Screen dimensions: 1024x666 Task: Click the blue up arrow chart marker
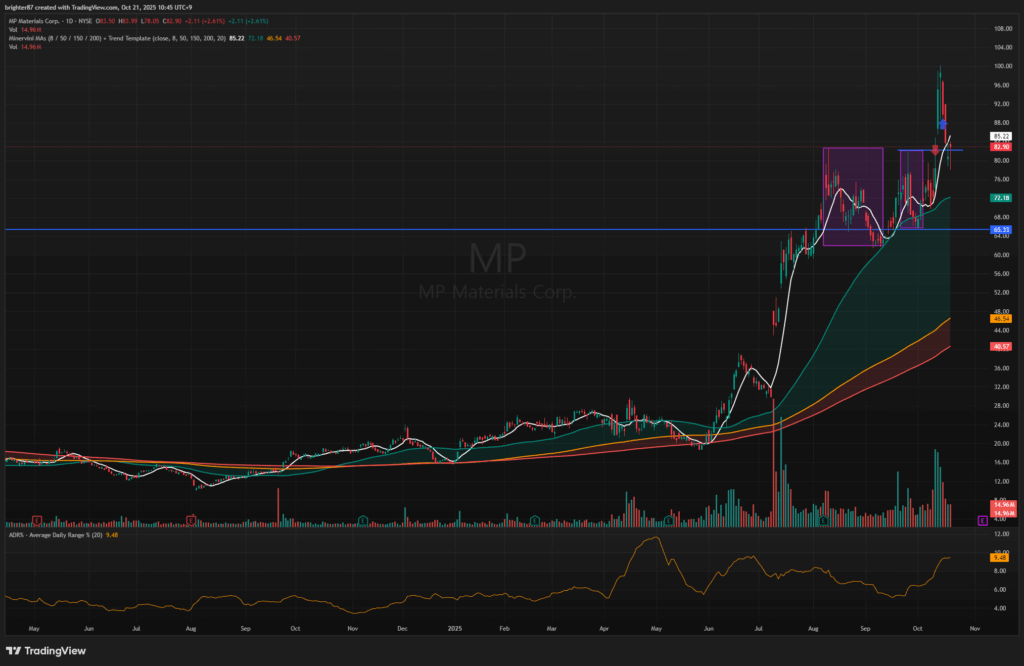[943, 124]
